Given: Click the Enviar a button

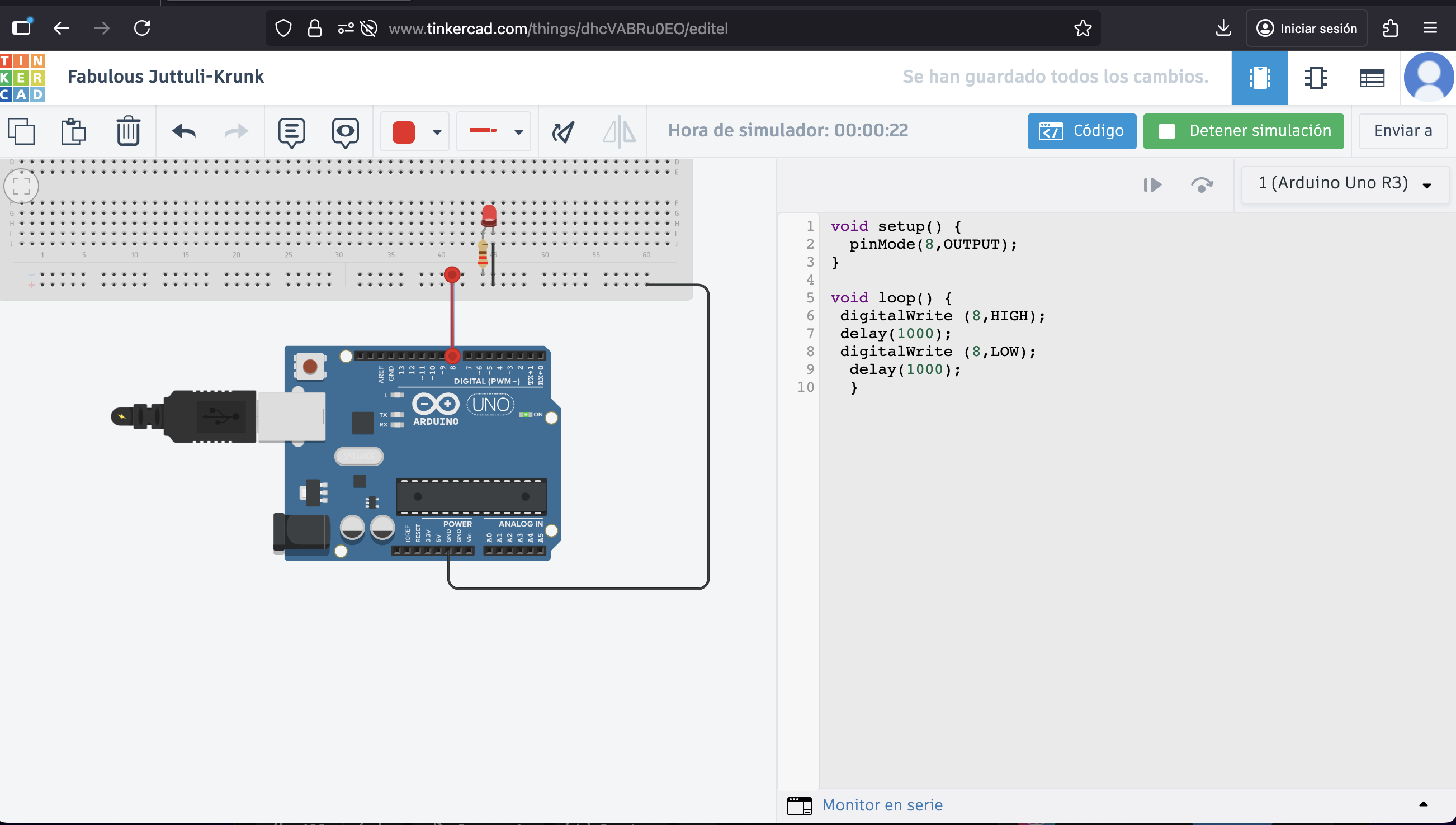Looking at the screenshot, I should (1403, 131).
